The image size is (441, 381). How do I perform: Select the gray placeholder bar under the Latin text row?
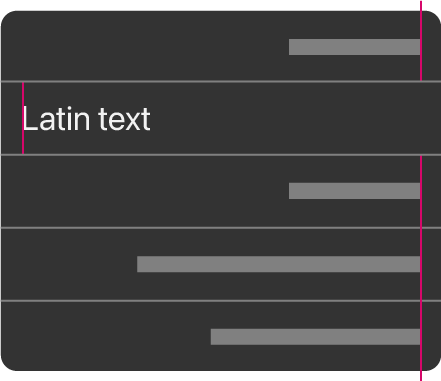354,191
